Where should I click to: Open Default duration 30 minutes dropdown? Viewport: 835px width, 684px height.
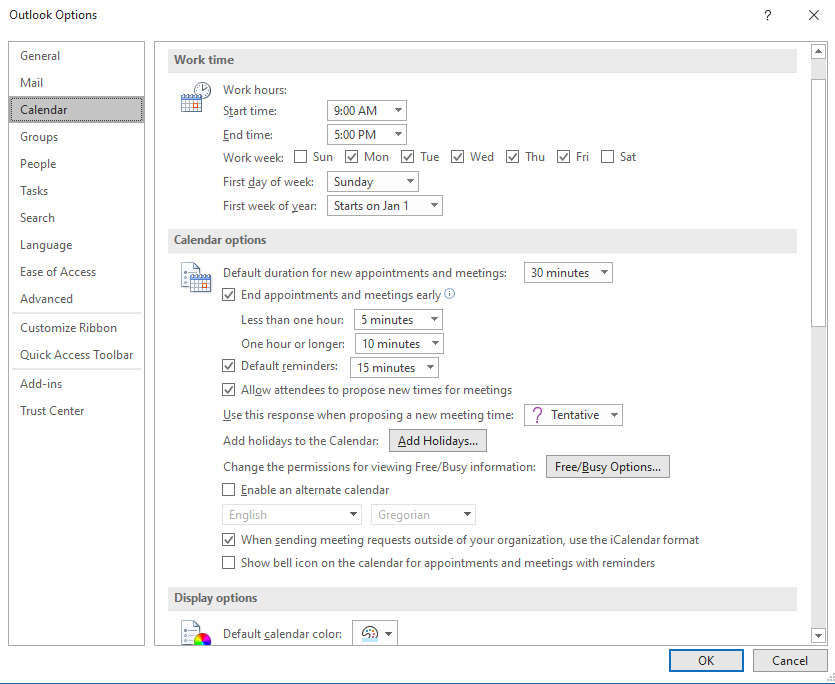click(568, 273)
